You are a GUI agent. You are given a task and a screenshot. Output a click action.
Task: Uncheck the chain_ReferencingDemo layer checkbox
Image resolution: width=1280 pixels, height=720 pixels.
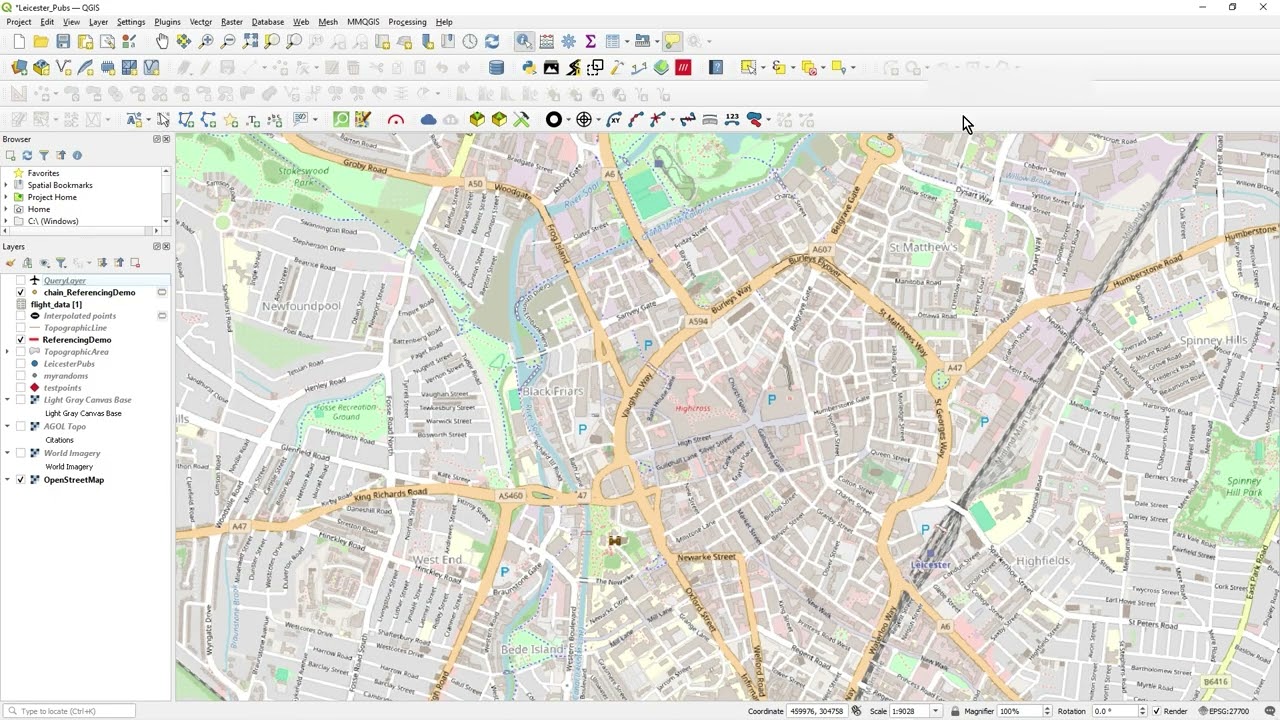tap(21, 292)
